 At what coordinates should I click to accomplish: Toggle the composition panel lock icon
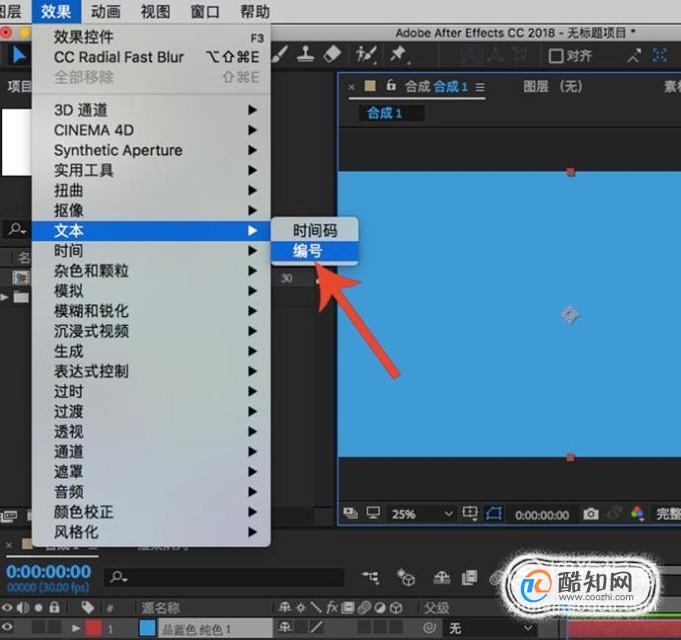pyautogui.click(x=391, y=85)
